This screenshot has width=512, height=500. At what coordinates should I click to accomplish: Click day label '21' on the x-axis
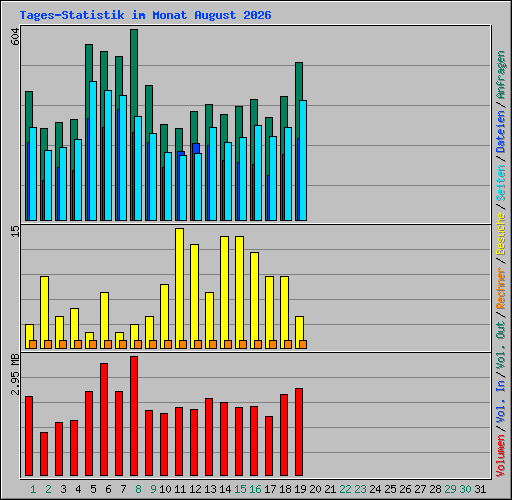pyautogui.click(x=330, y=489)
